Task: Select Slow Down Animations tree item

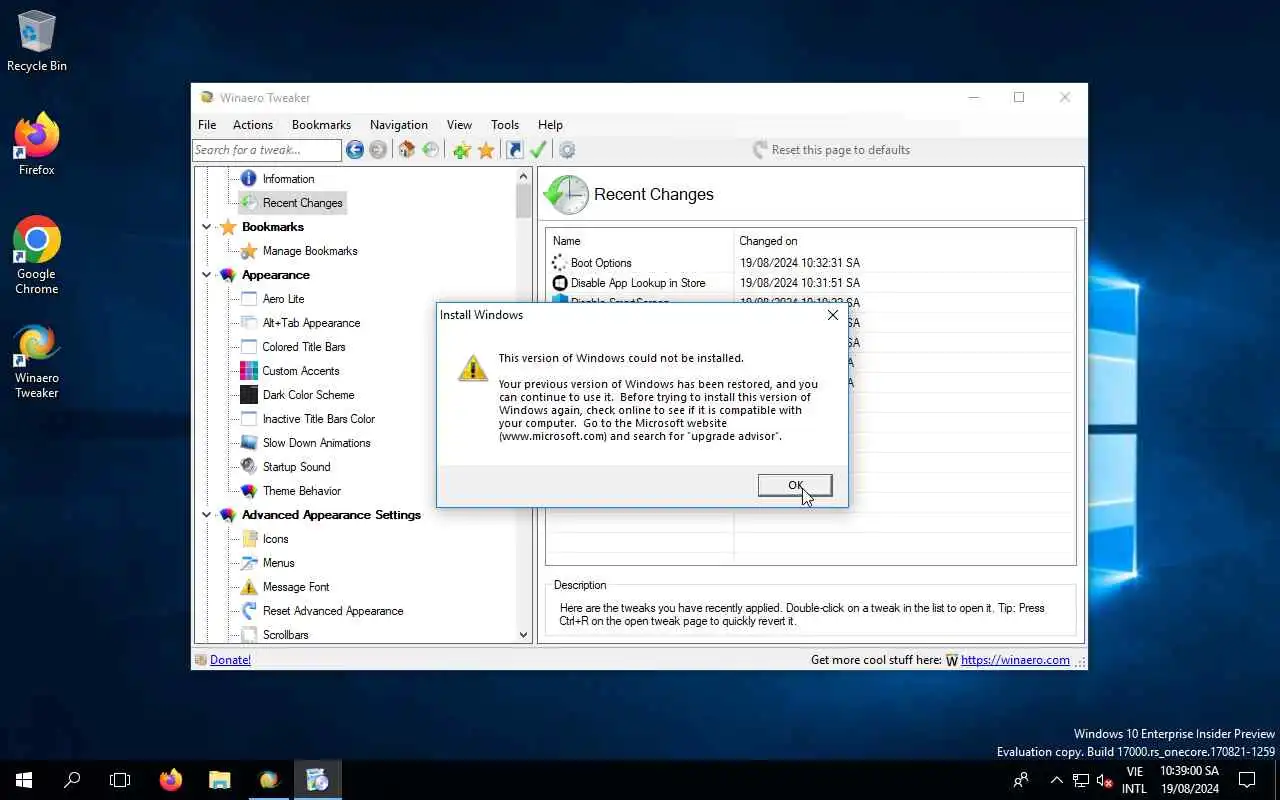Action: click(316, 443)
